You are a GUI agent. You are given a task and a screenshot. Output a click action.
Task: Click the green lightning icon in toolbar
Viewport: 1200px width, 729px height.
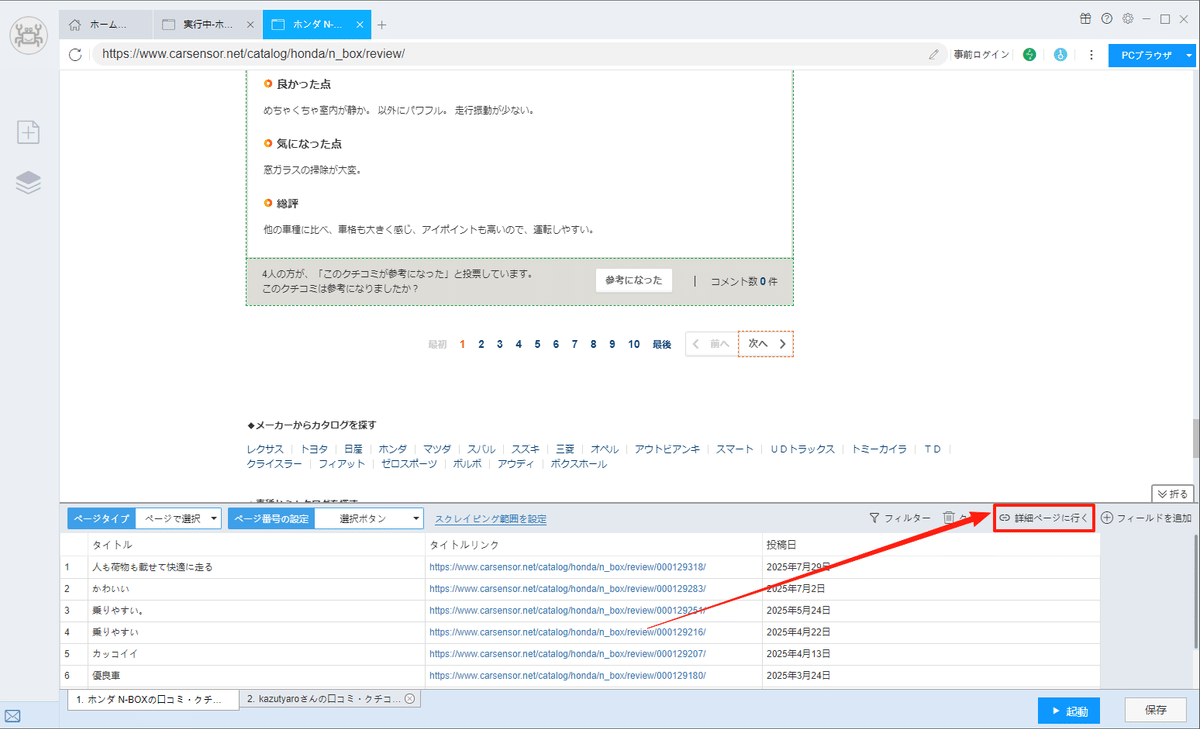[x=1029, y=55]
